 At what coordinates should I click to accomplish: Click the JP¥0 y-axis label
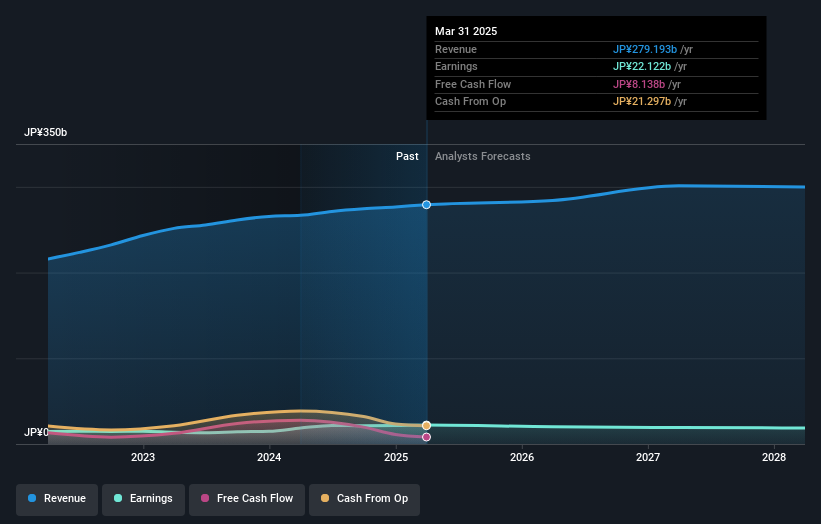(x=36, y=432)
